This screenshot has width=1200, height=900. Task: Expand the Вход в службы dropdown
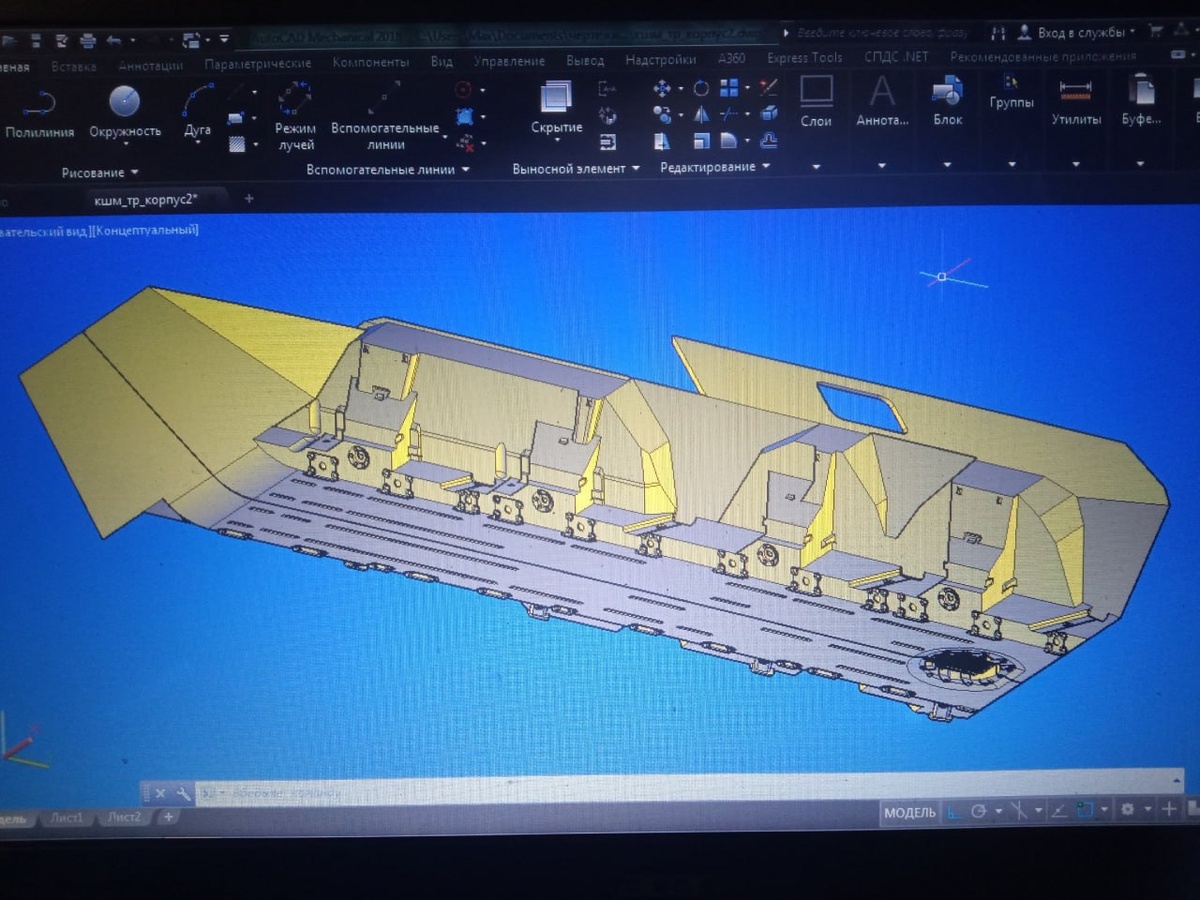click(x=1132, y=32)
